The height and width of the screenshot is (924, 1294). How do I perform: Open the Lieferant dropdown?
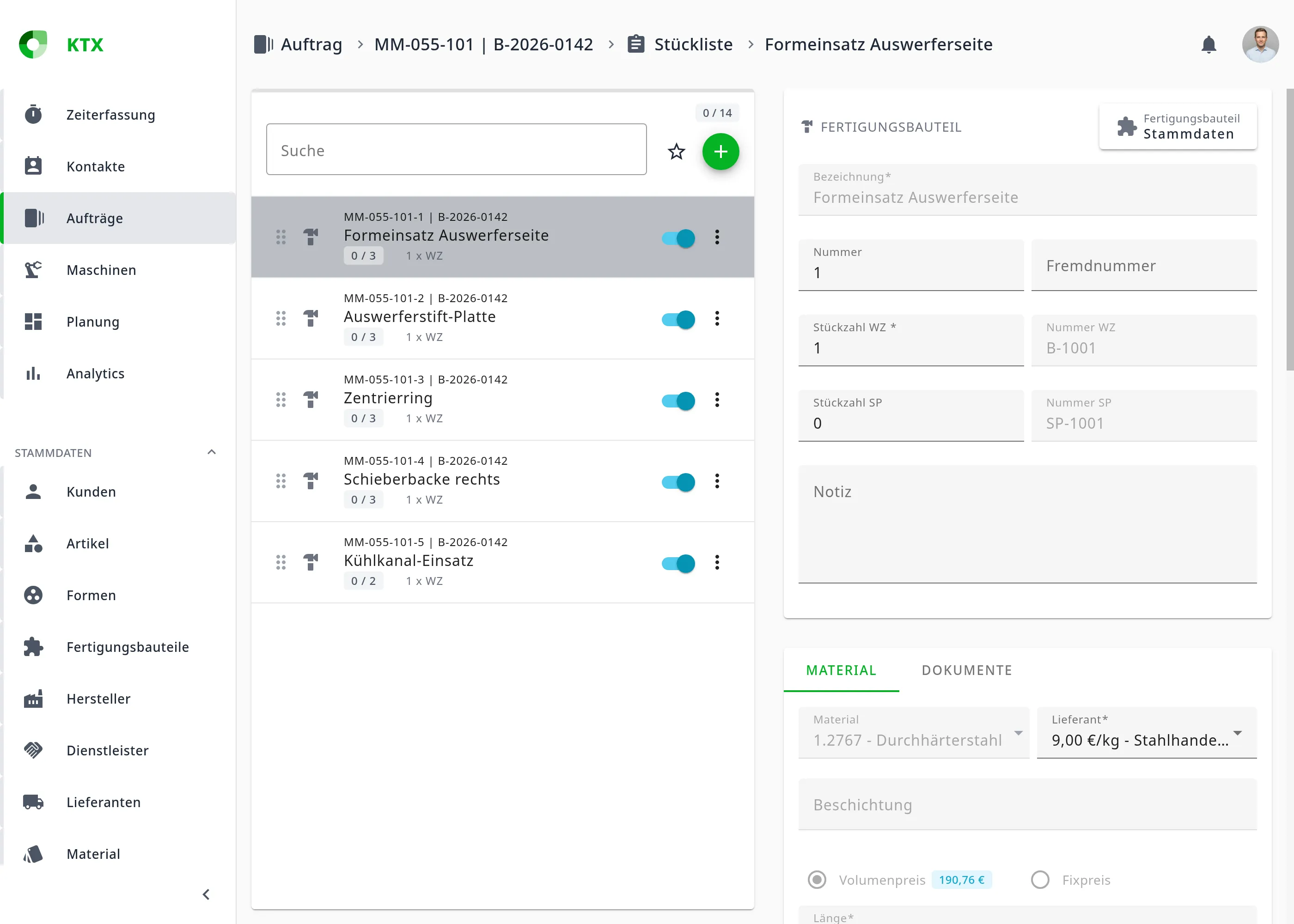pyautogui.click(x=1147, y=733)
